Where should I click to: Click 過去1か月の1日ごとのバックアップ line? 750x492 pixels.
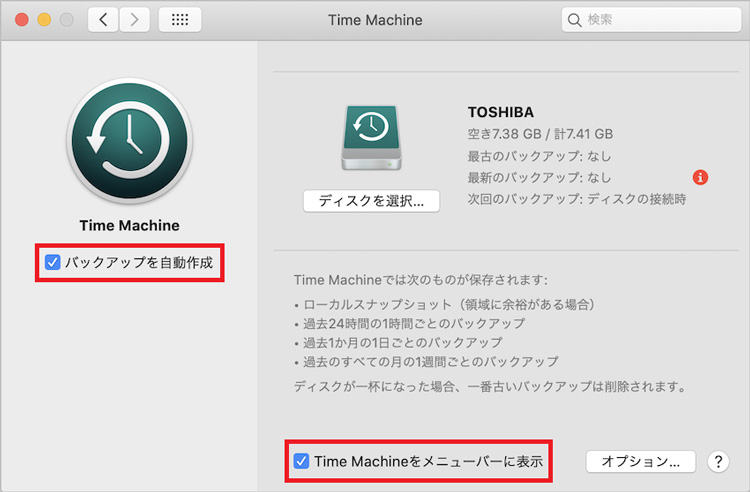(398, 343)
